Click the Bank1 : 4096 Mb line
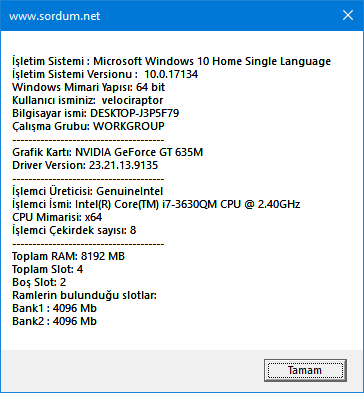This screenshot has height=393, width=364. click(54, 308)
